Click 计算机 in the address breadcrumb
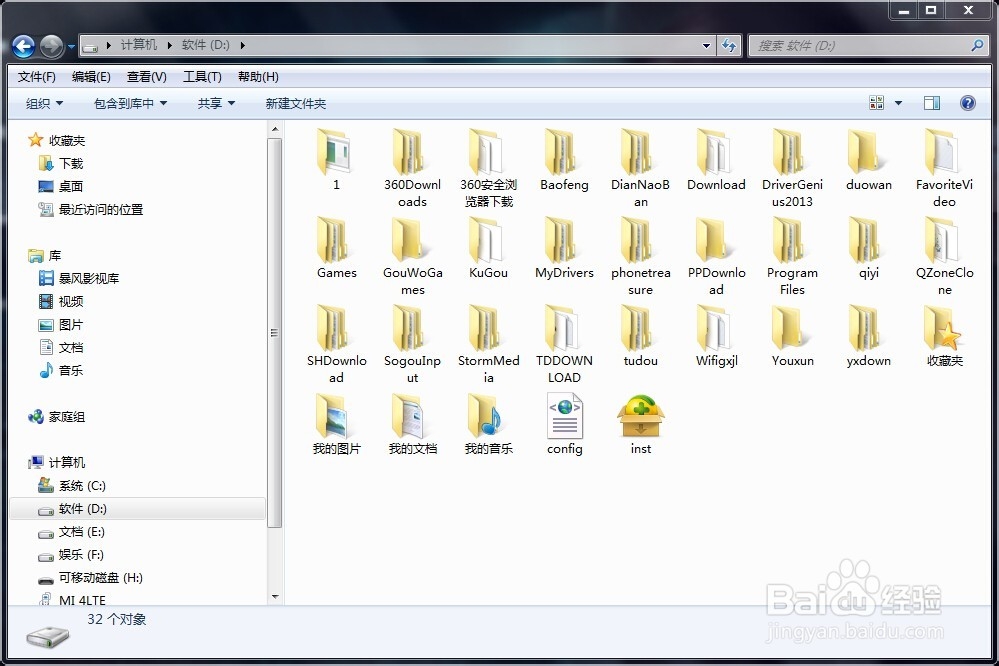 point(138,45)
